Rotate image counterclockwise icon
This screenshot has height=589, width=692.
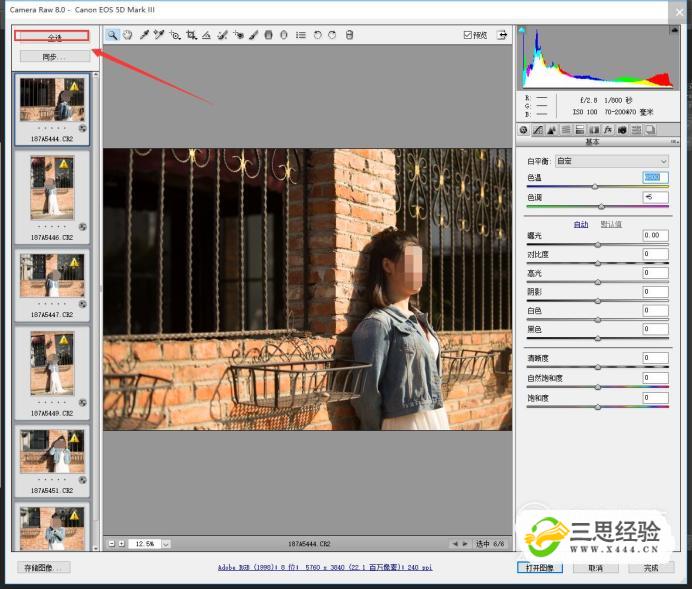[317, 35]
